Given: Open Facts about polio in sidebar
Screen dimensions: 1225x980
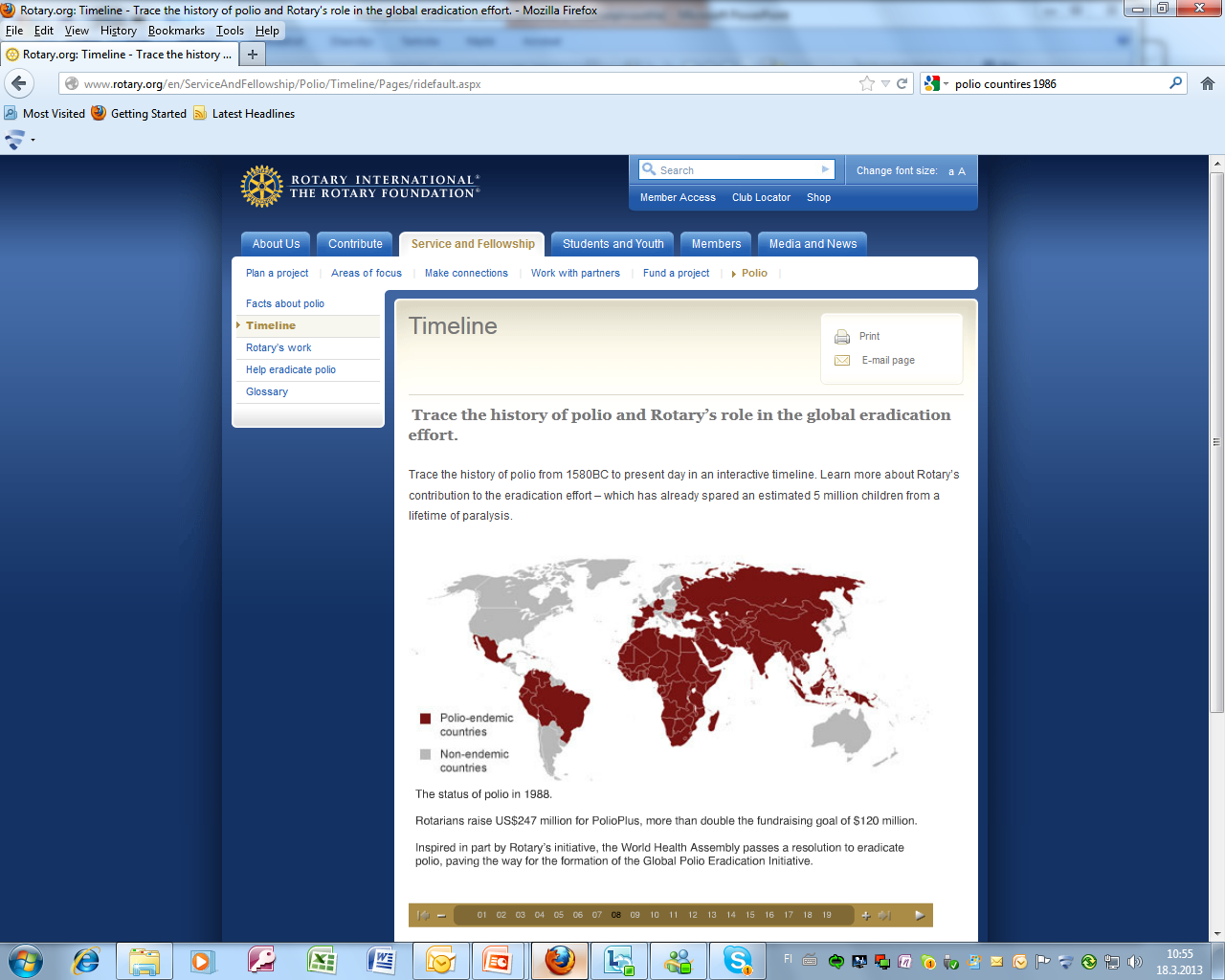Looking at the screenshot, I should click(285, 303).
